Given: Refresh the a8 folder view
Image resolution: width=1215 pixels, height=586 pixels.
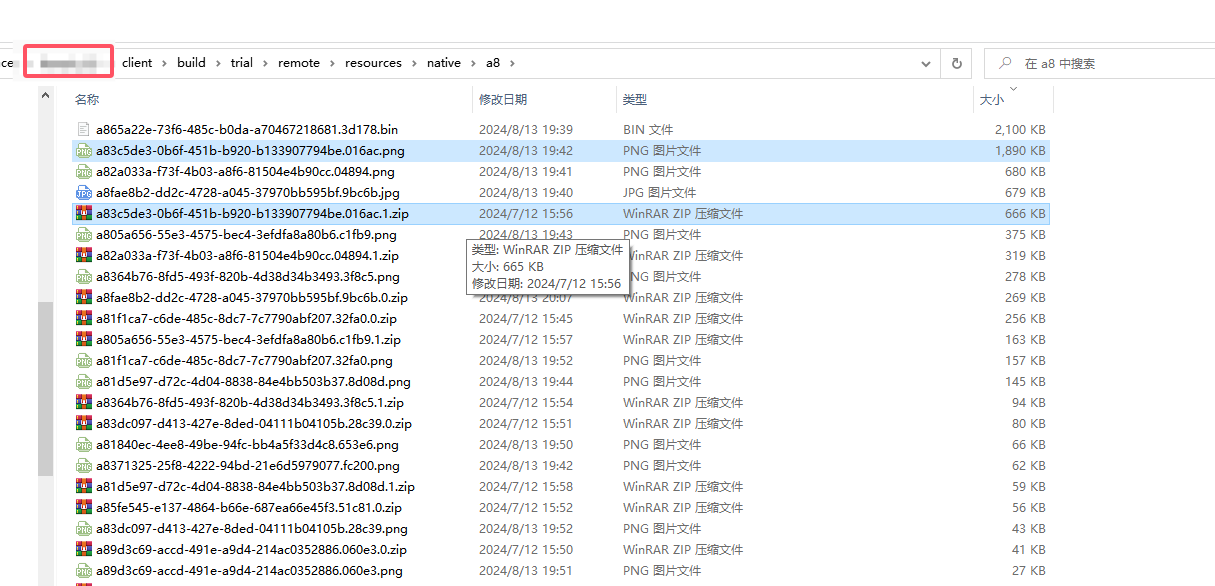Looking at the screenshot, I should 956,63.
